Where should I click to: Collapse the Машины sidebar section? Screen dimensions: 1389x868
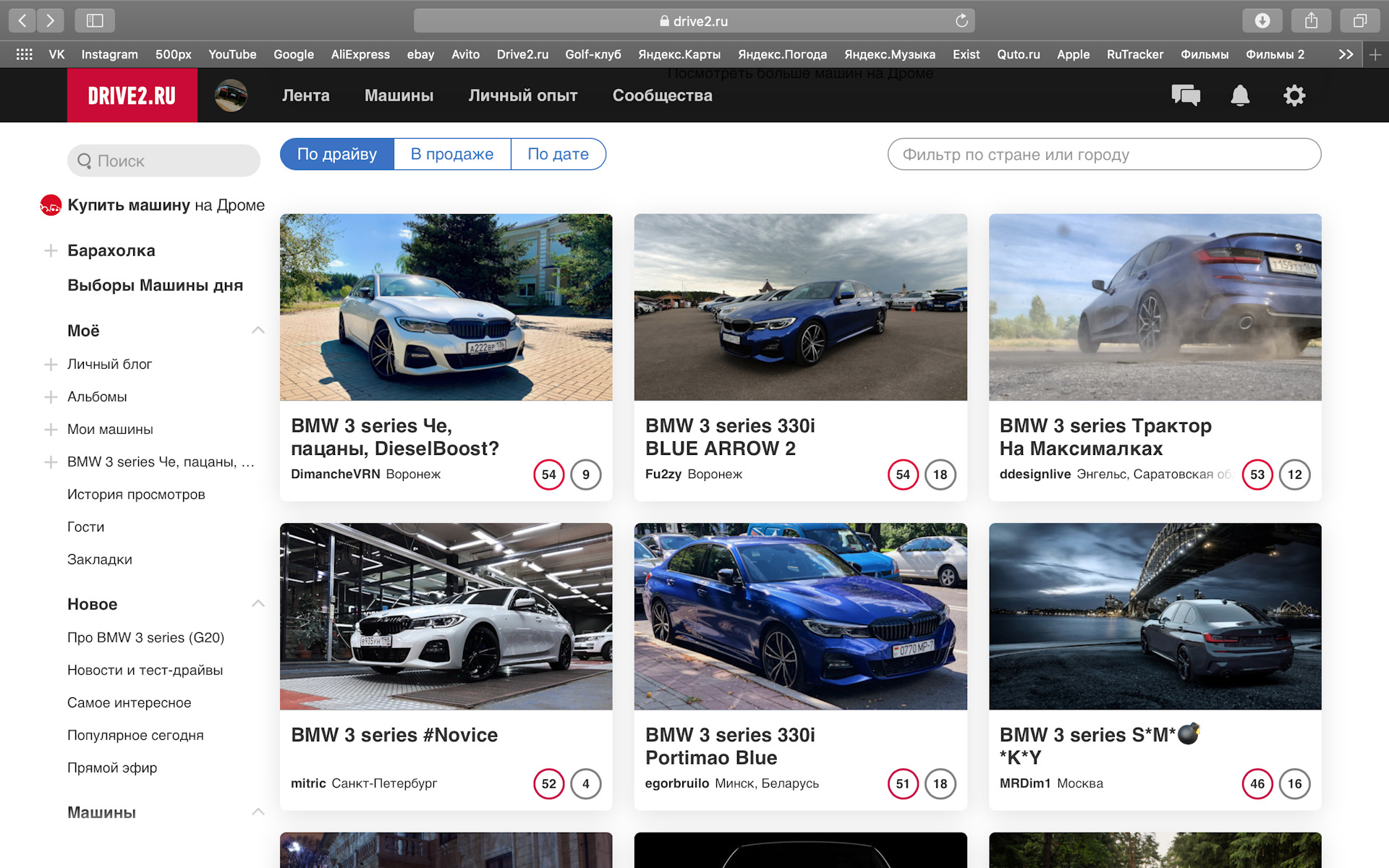pos(258,812)
